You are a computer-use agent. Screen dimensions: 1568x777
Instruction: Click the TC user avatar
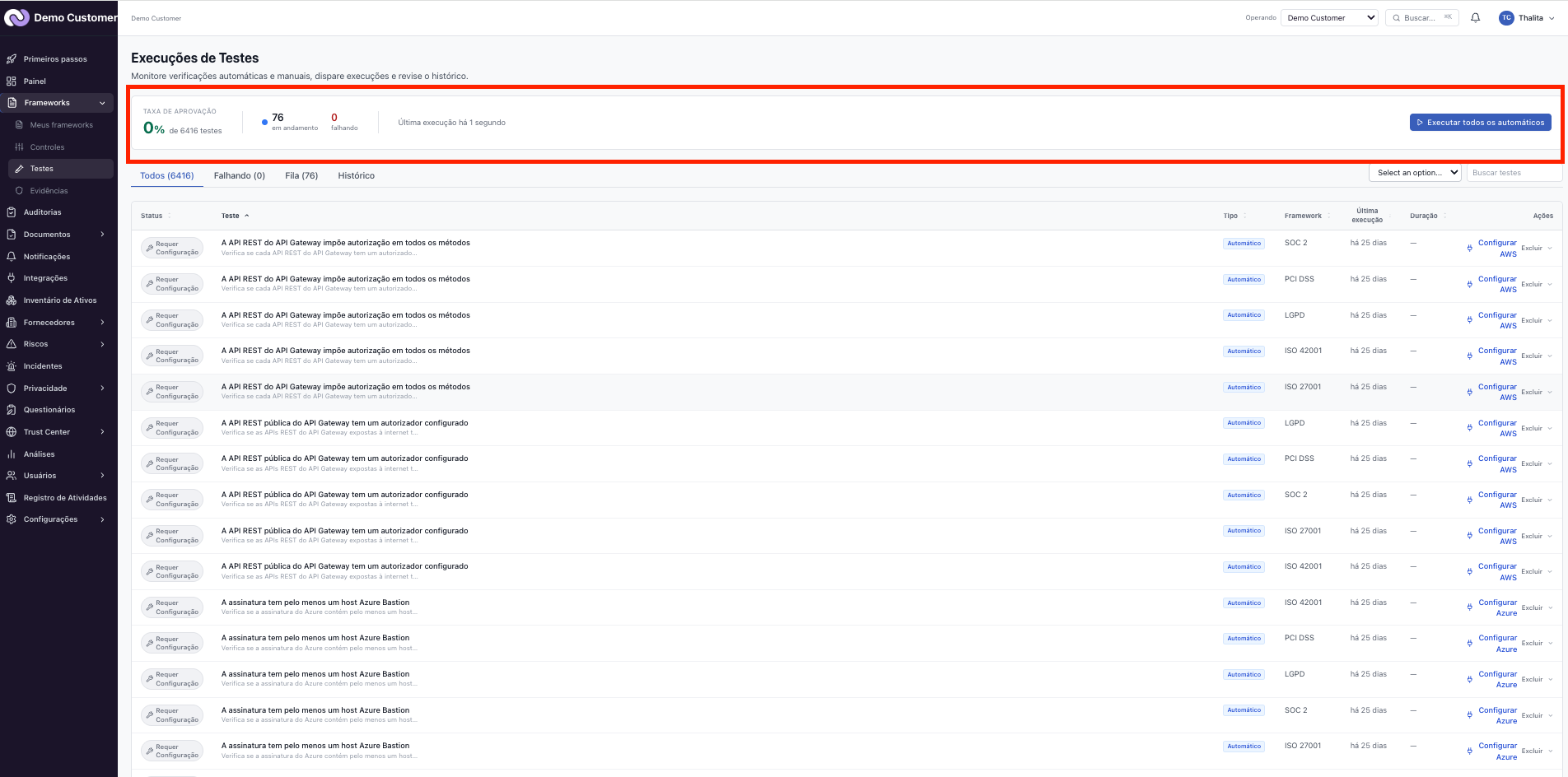point(1506,18)
